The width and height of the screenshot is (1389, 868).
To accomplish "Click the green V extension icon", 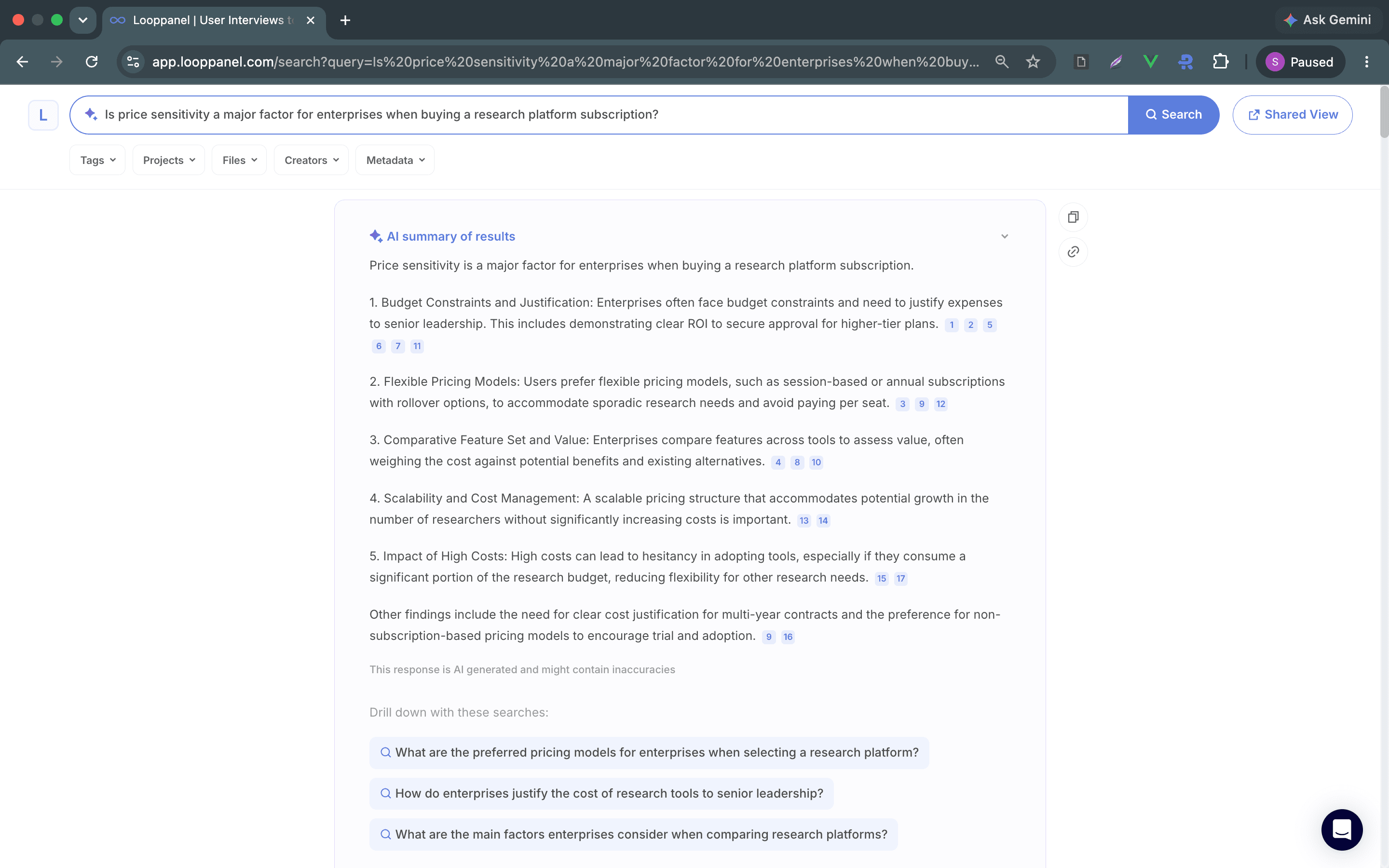I will tap(1150, 61).
